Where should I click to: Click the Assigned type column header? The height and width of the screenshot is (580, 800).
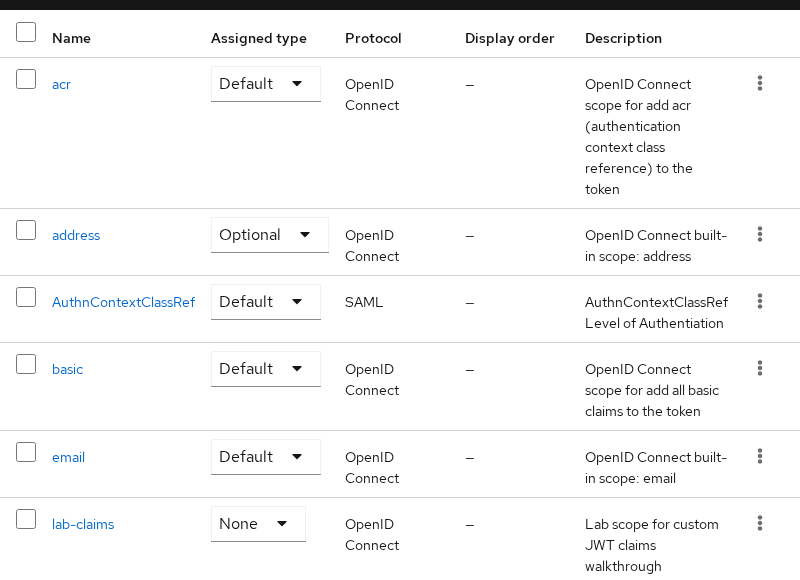click(259, 38)
